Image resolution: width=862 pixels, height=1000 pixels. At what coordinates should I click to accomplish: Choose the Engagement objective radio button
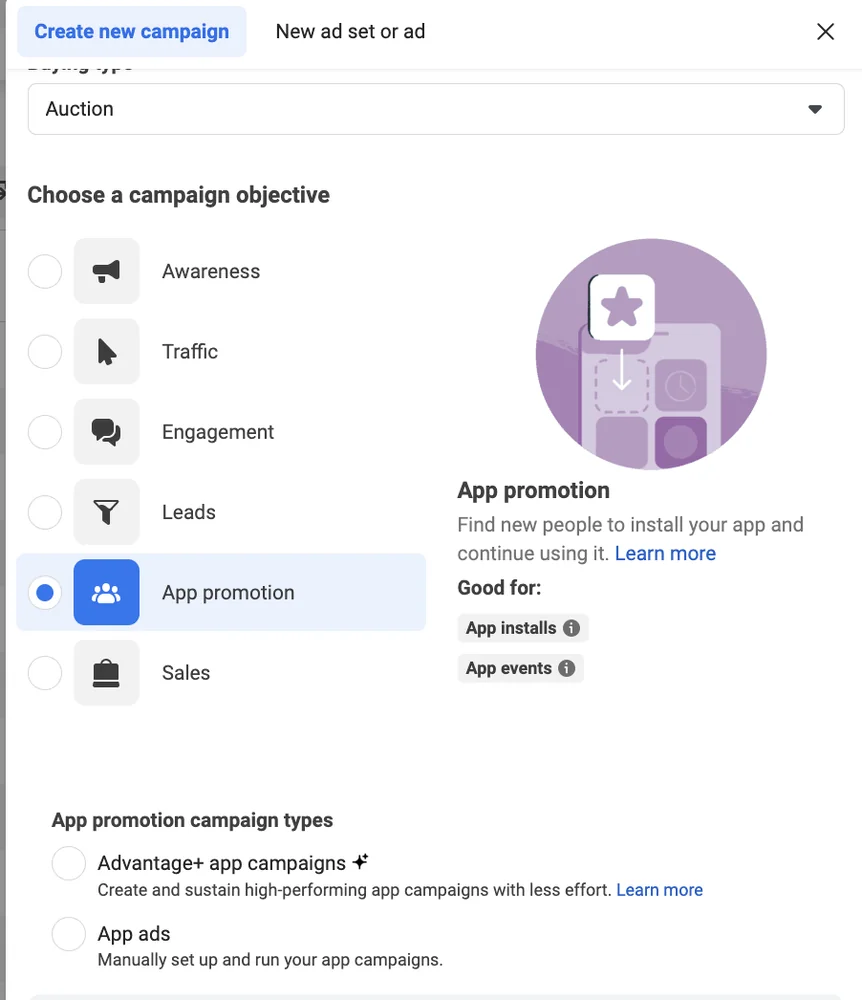coord(45,432)
